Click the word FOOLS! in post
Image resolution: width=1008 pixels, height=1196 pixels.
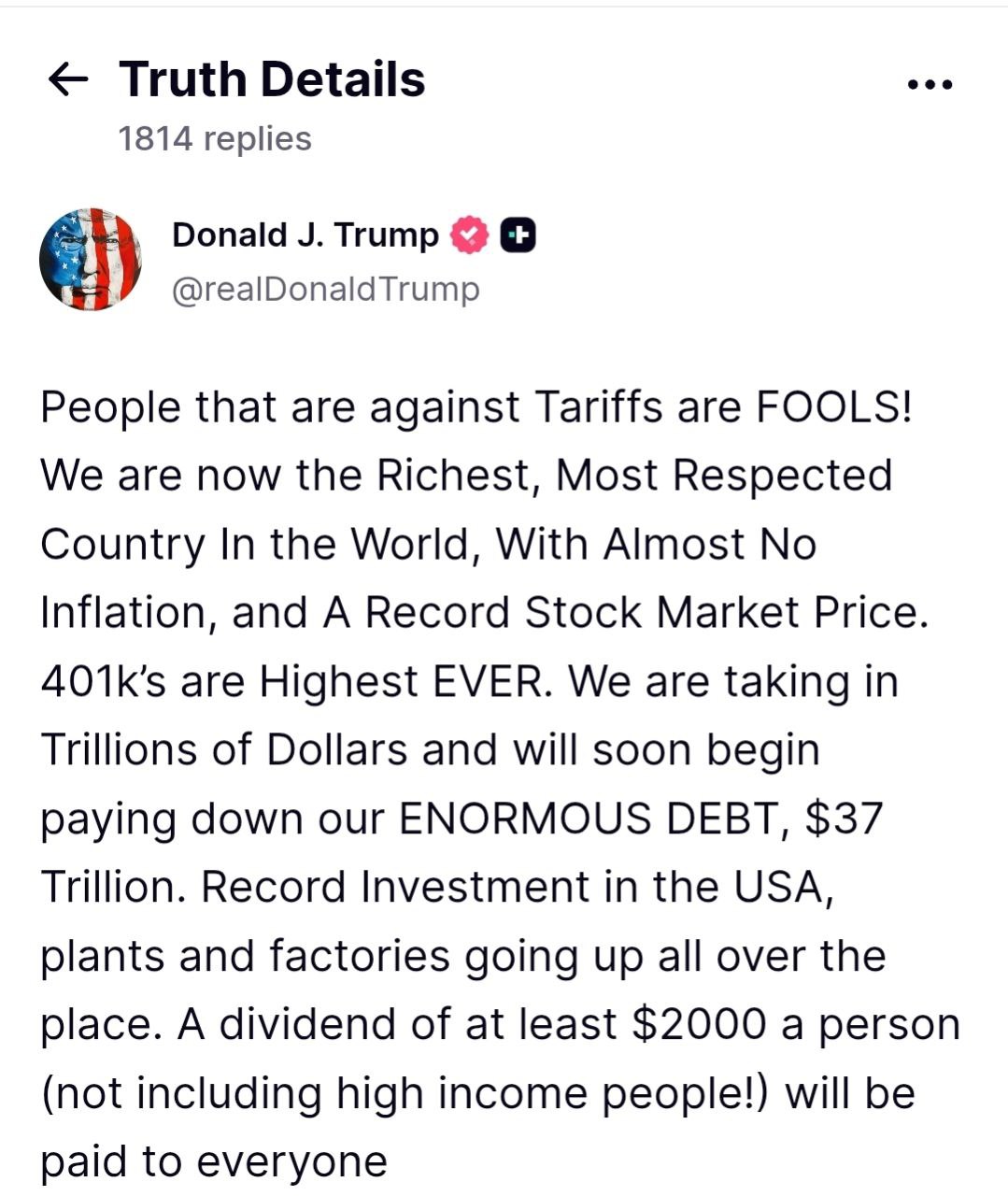point(833,407)
